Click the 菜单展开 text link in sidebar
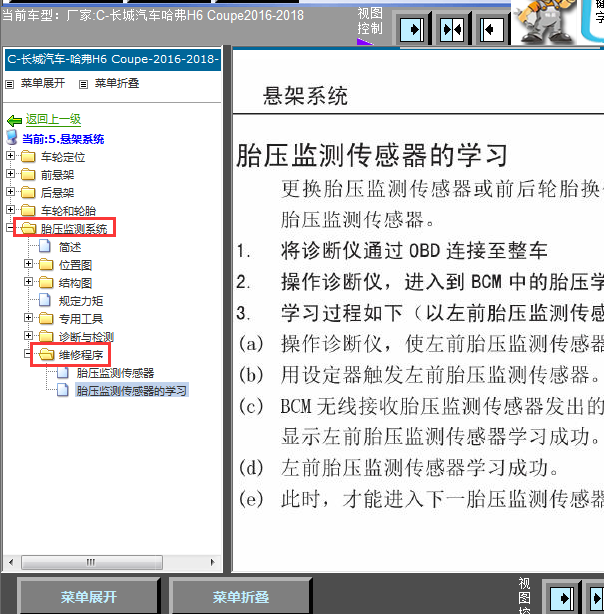 [x=43, y=83]
